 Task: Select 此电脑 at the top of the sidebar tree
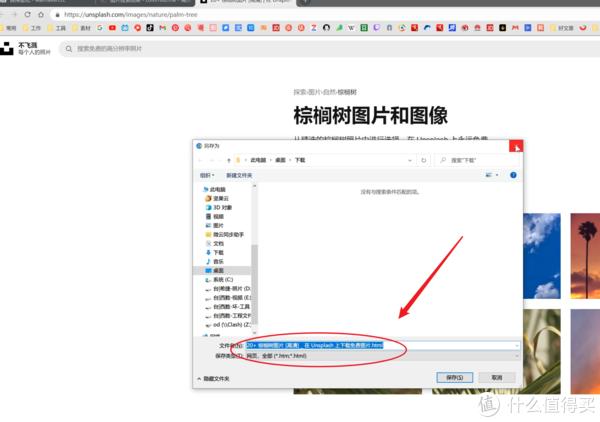pos(214,189)
